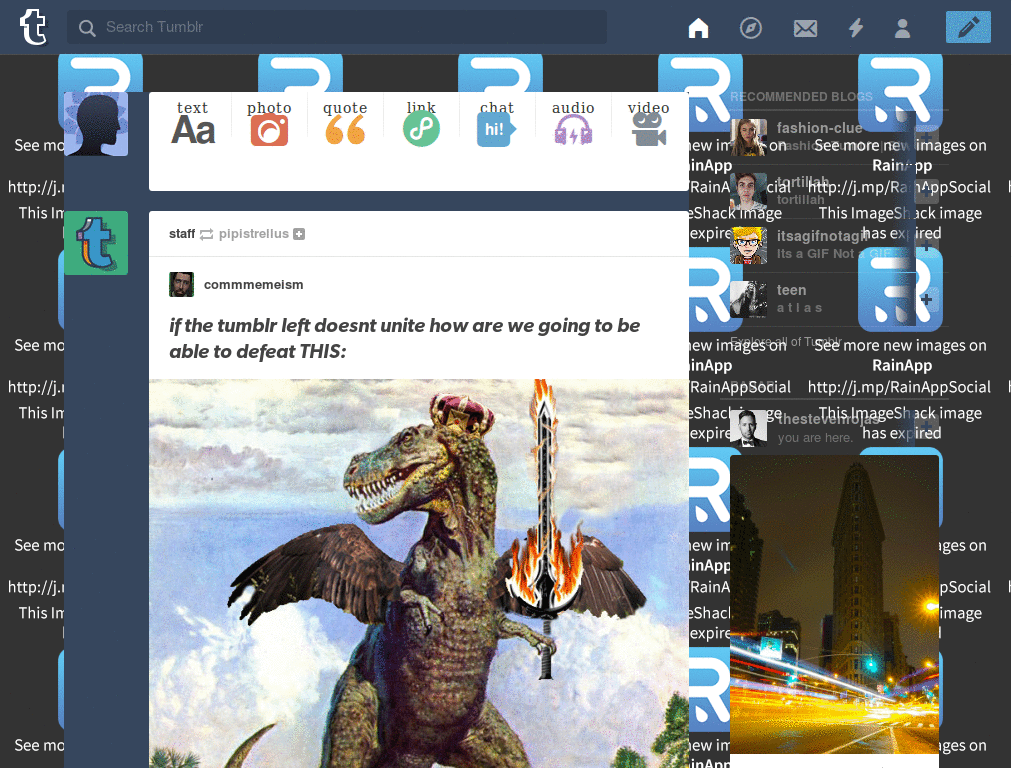The image size is (1024, 768).
Task: Open the Home dashboard icon
Action: pyautogui.click(x=698, y=28)
